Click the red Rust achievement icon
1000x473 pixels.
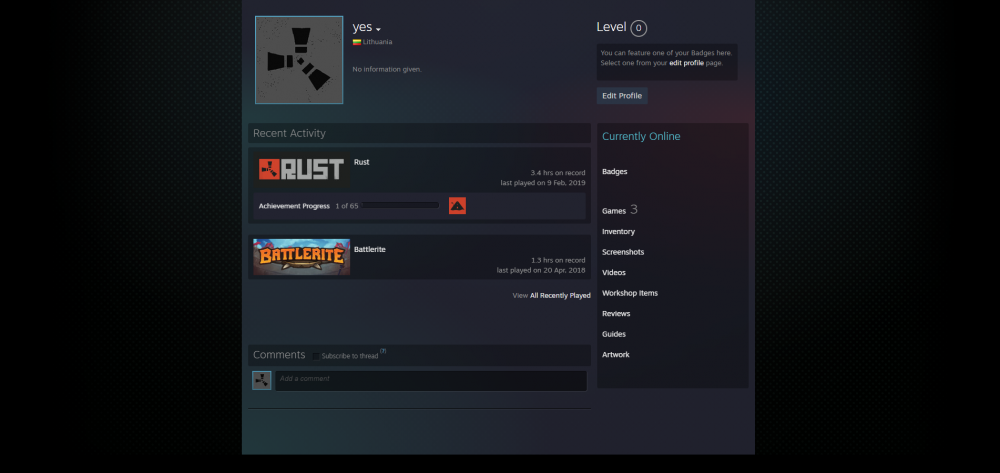pyautogui.click(x=457, y=206)
